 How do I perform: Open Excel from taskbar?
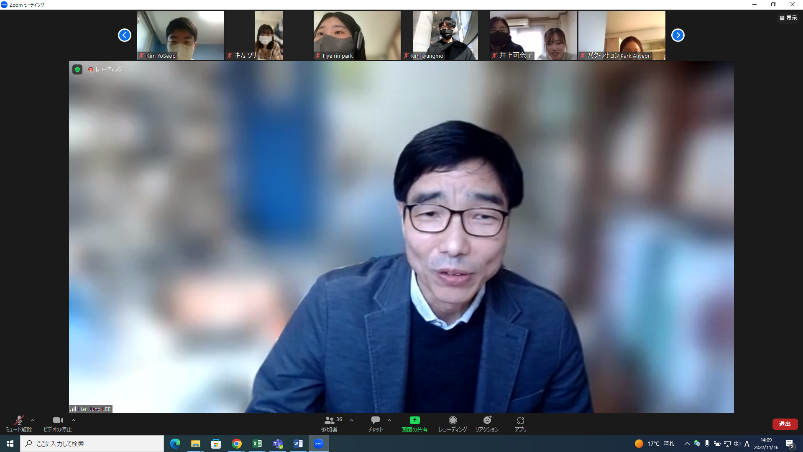[x=257, y=443]
